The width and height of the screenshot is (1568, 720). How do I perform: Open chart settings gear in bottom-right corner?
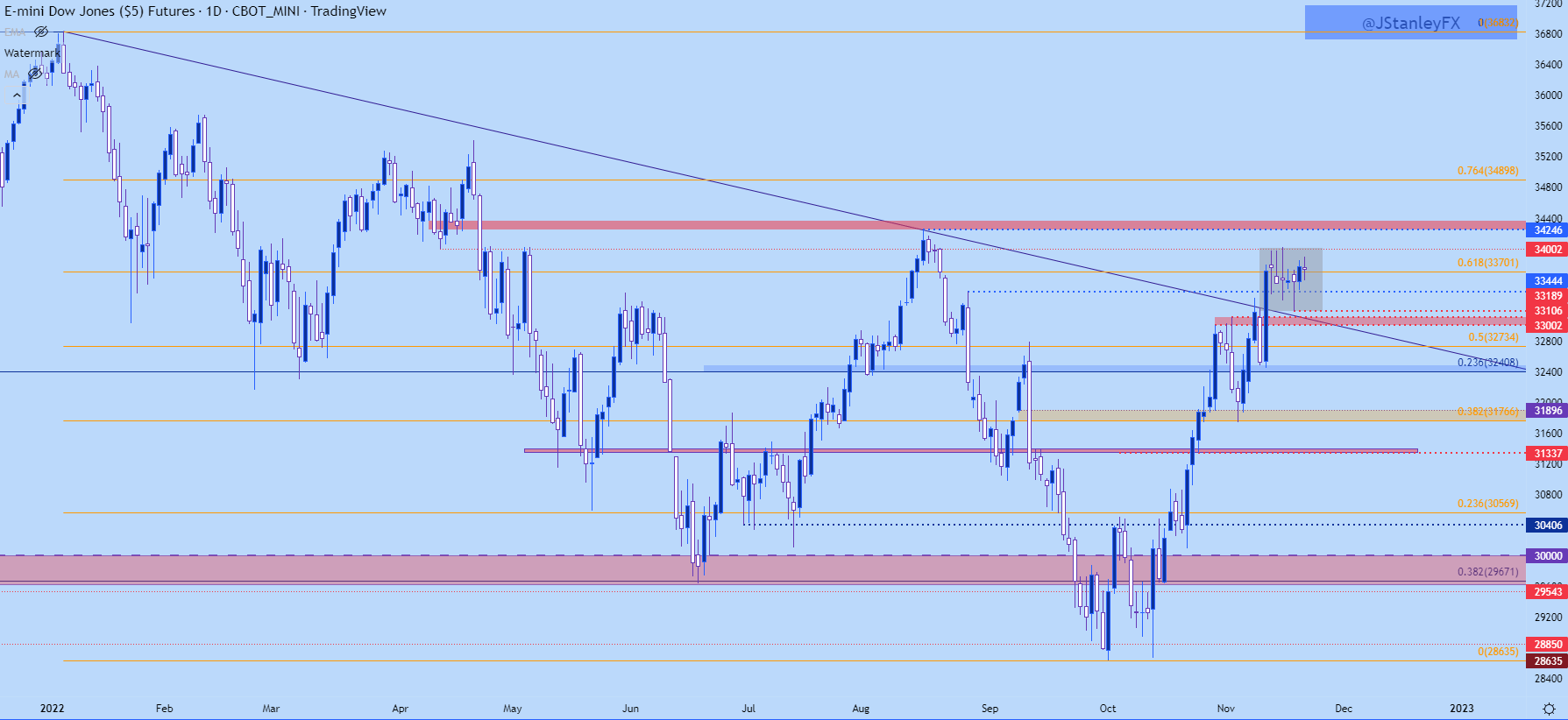pyautogui.click(x=1549, y=708)
